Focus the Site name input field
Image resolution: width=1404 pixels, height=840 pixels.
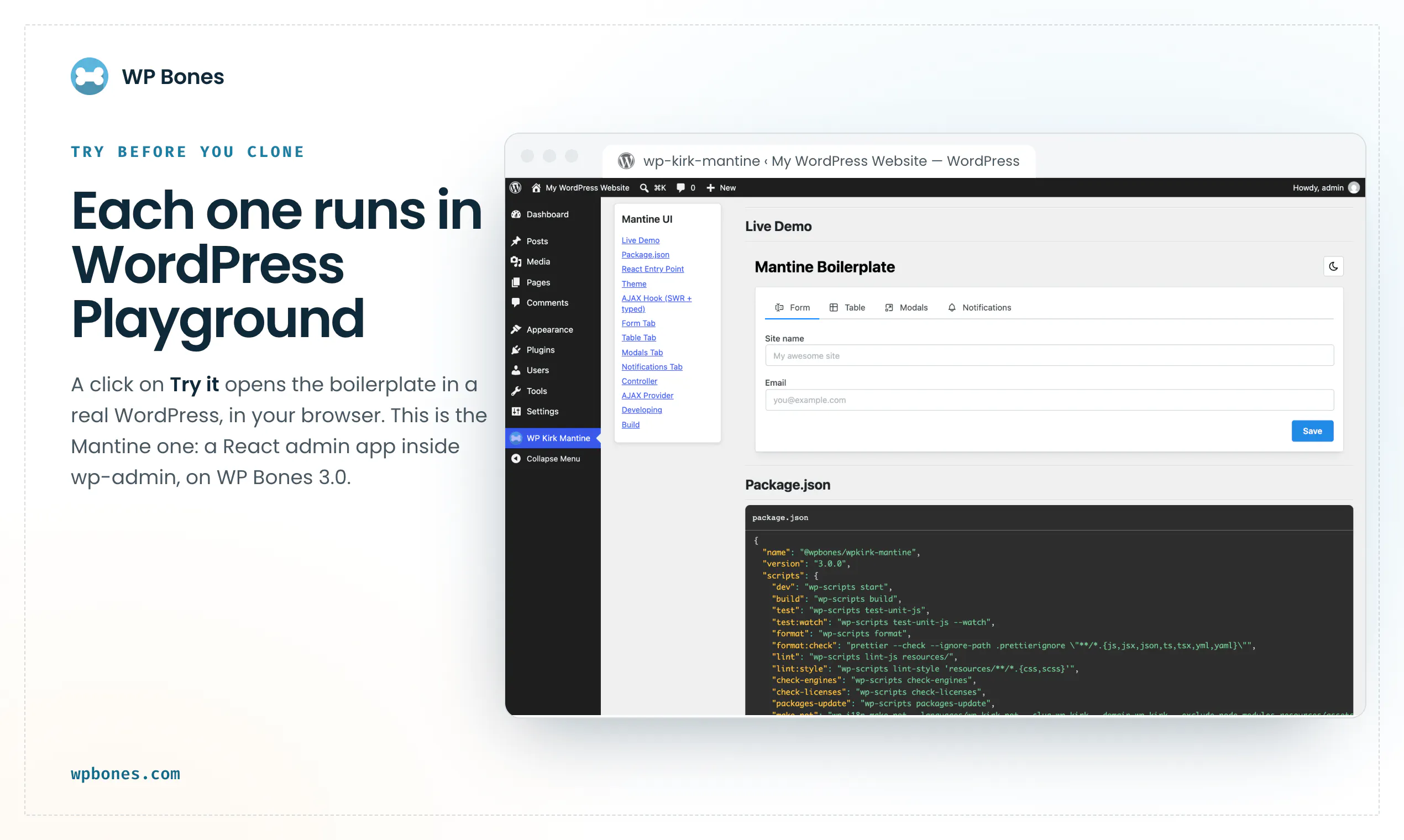tap(1049, 355)
